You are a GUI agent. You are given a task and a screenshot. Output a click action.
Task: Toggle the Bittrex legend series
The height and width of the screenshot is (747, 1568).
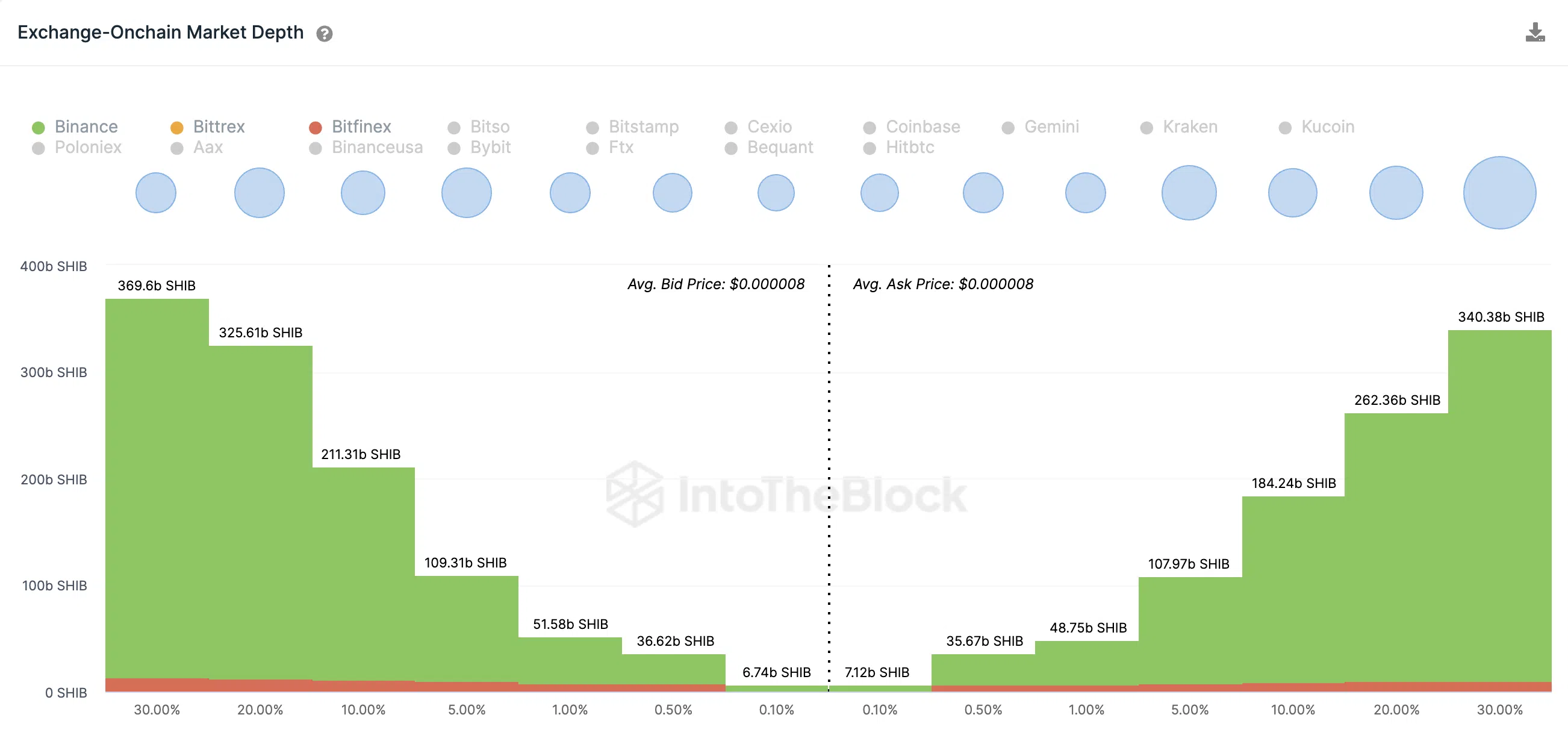point(208,127)
